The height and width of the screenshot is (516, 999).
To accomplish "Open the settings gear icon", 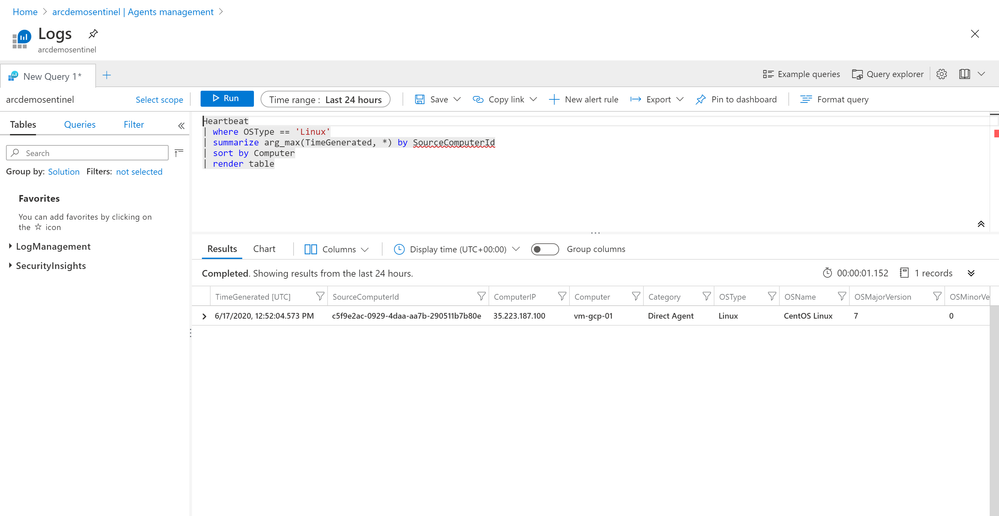I will point(942,75).
